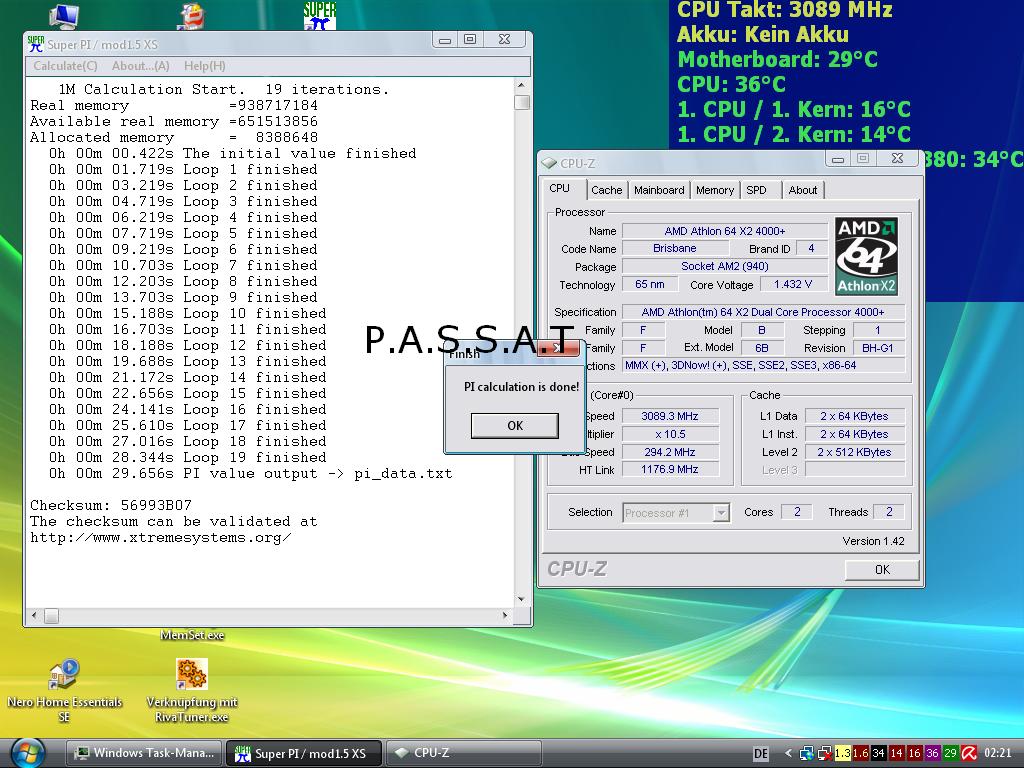Click the Super PI vertical scrollbar thumb

pyautogui.click(x=521, y=103)
